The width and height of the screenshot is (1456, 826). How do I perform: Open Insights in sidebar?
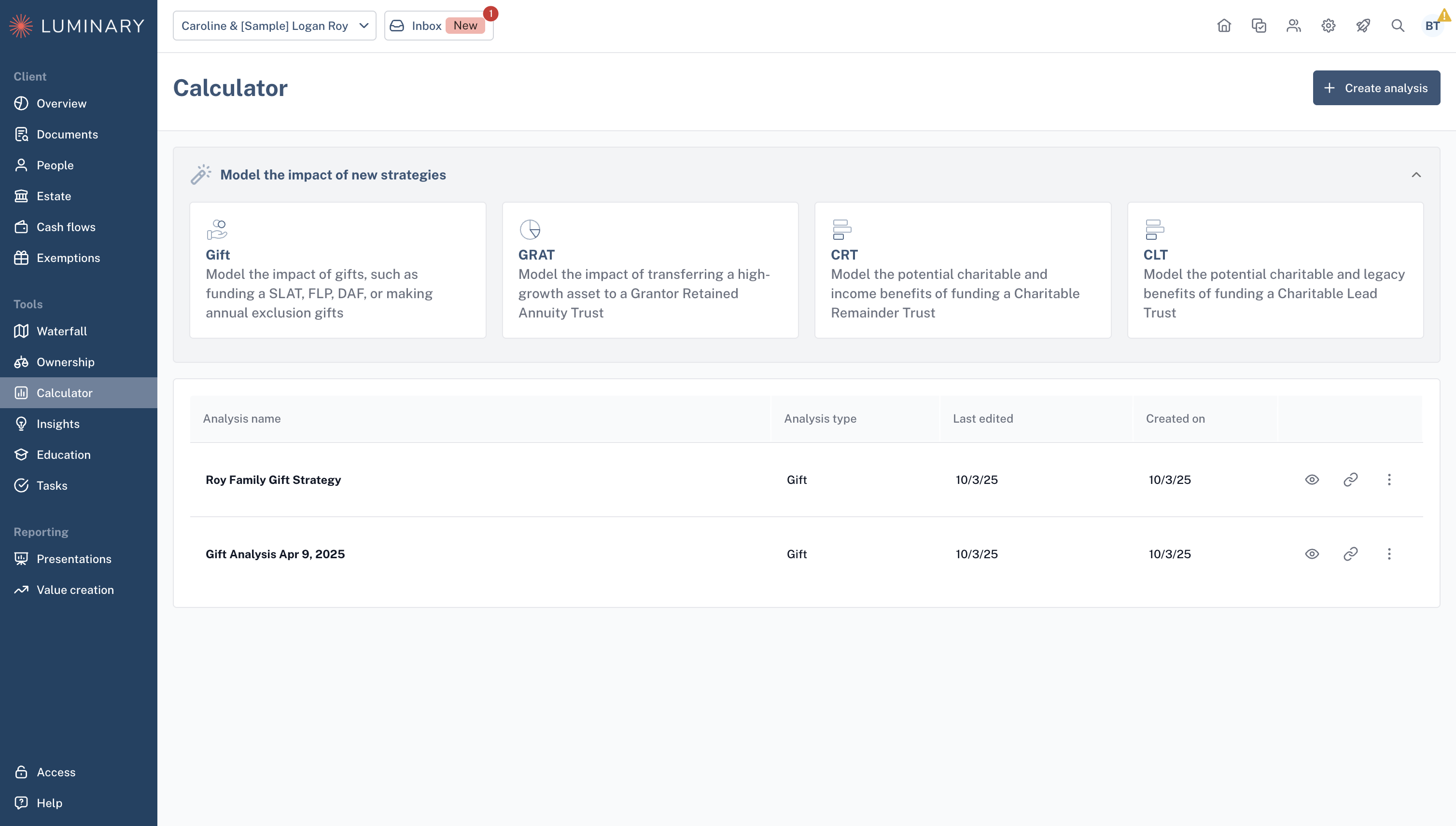click(x=78, y=424)
